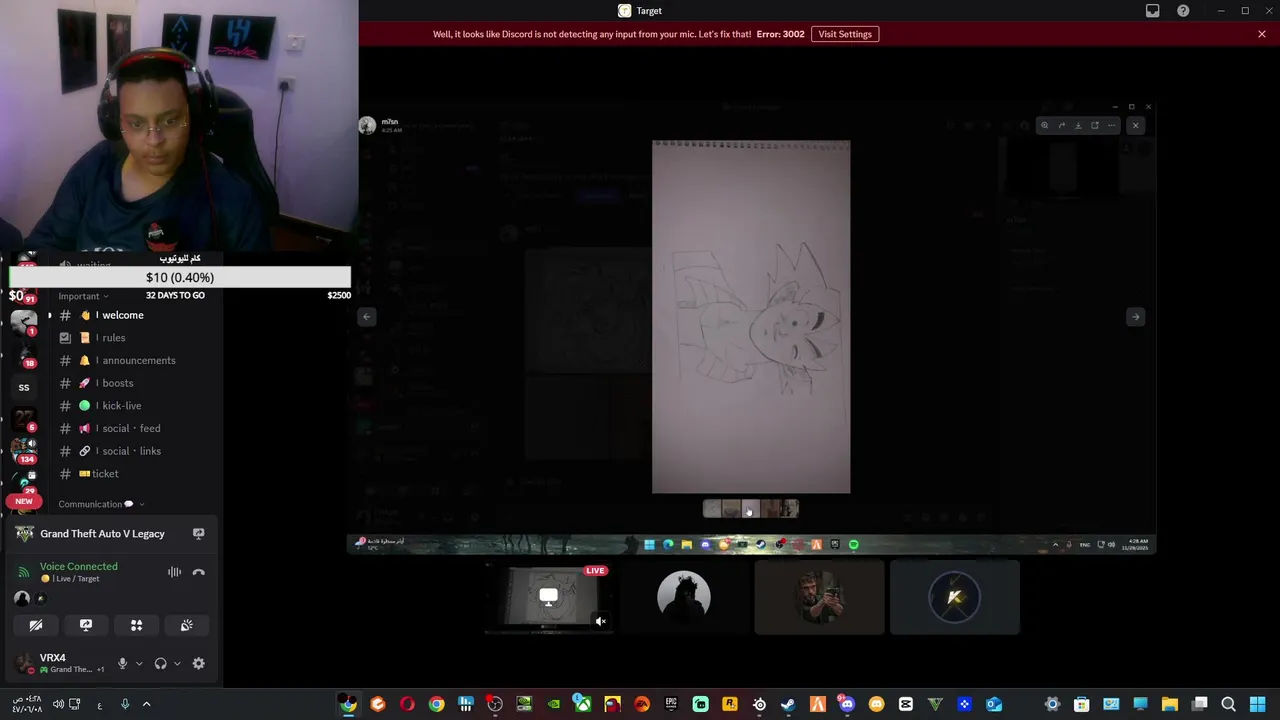Click the NEW unread indicator pill
The image size is (1280, 720).
coord(24,501)
